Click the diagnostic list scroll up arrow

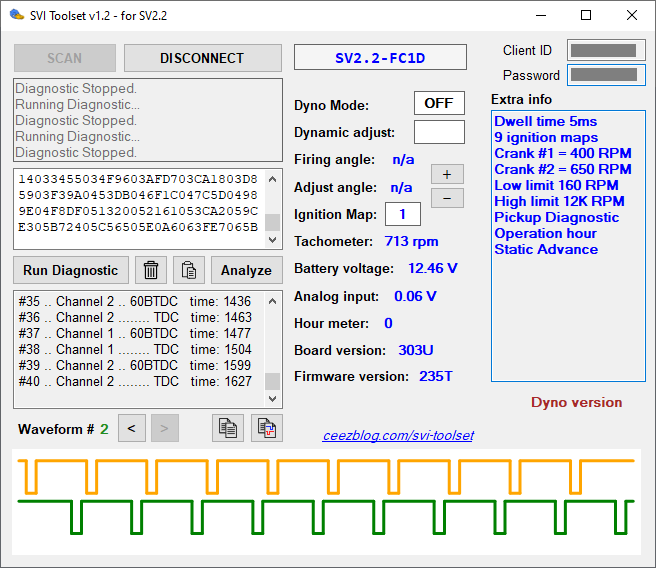pyautogui.click(x=273, y=301)
